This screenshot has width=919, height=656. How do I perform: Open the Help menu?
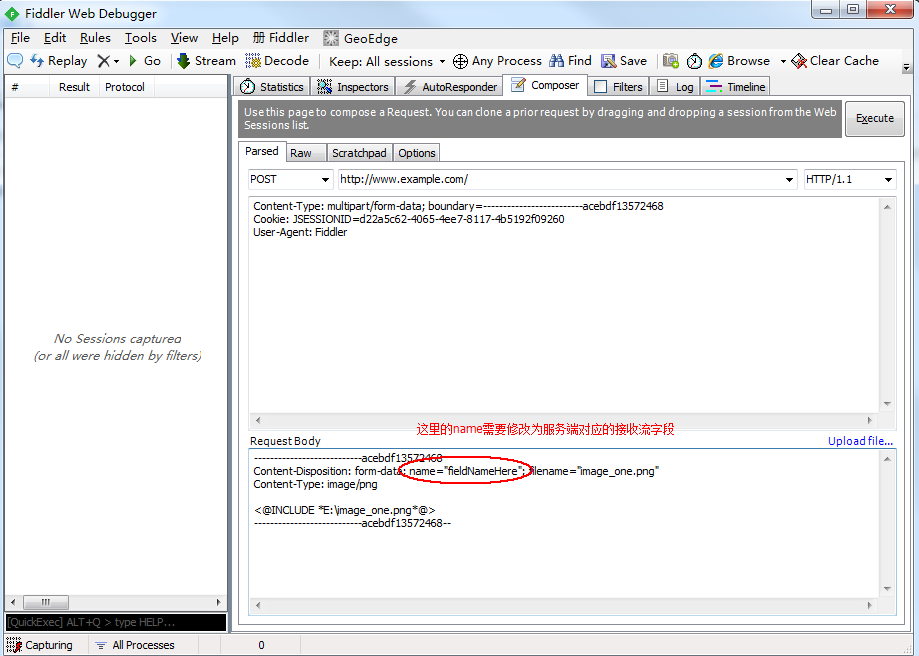click(x=225, y=38)
